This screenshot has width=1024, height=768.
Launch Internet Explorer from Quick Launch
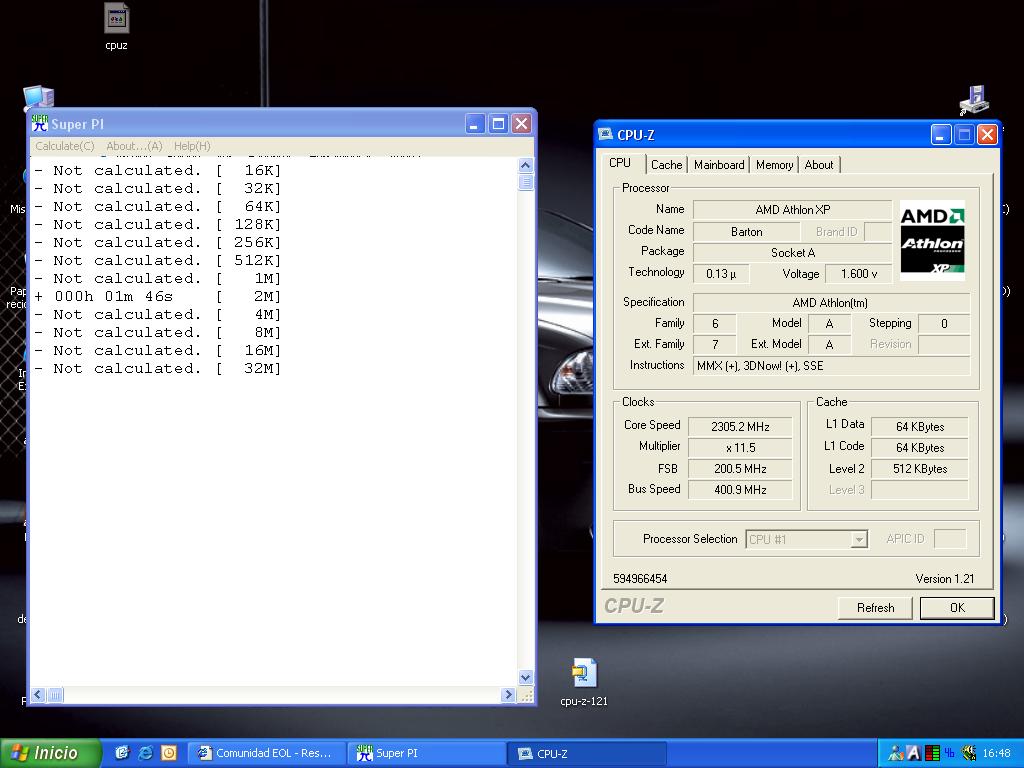tap(145, 753)
